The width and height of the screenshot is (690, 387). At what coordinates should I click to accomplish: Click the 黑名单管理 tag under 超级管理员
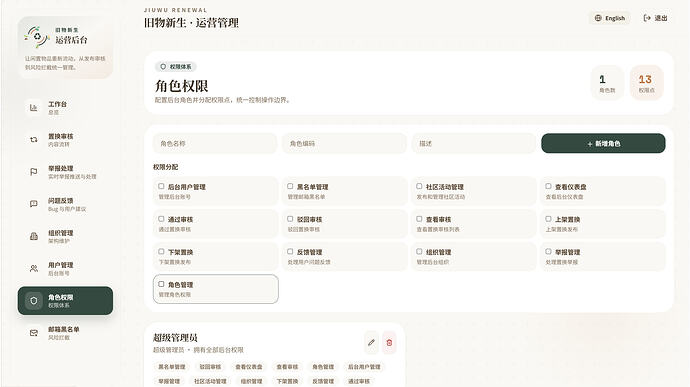(x=172, y=367)
